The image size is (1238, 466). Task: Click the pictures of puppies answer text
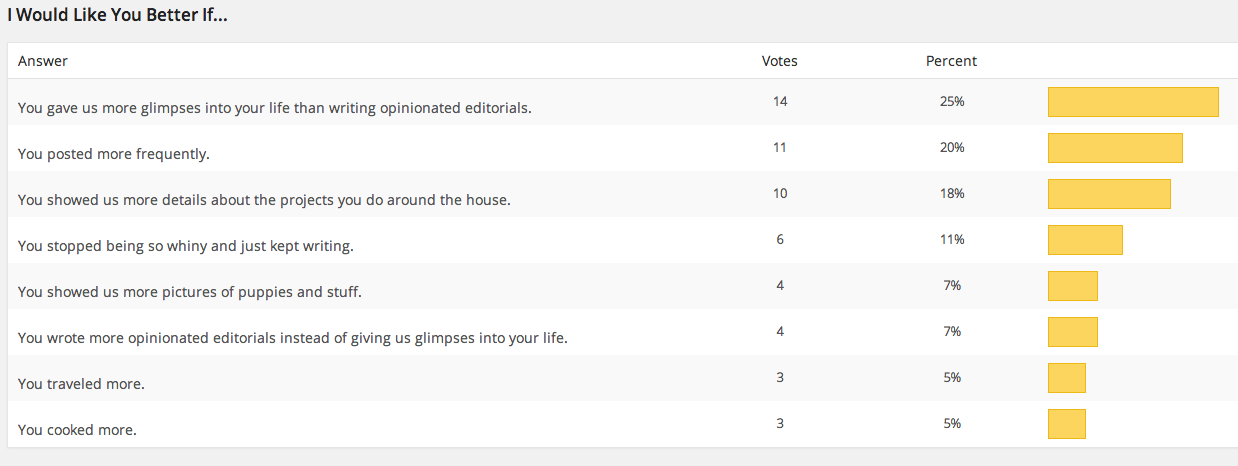[x=190, y=292]
